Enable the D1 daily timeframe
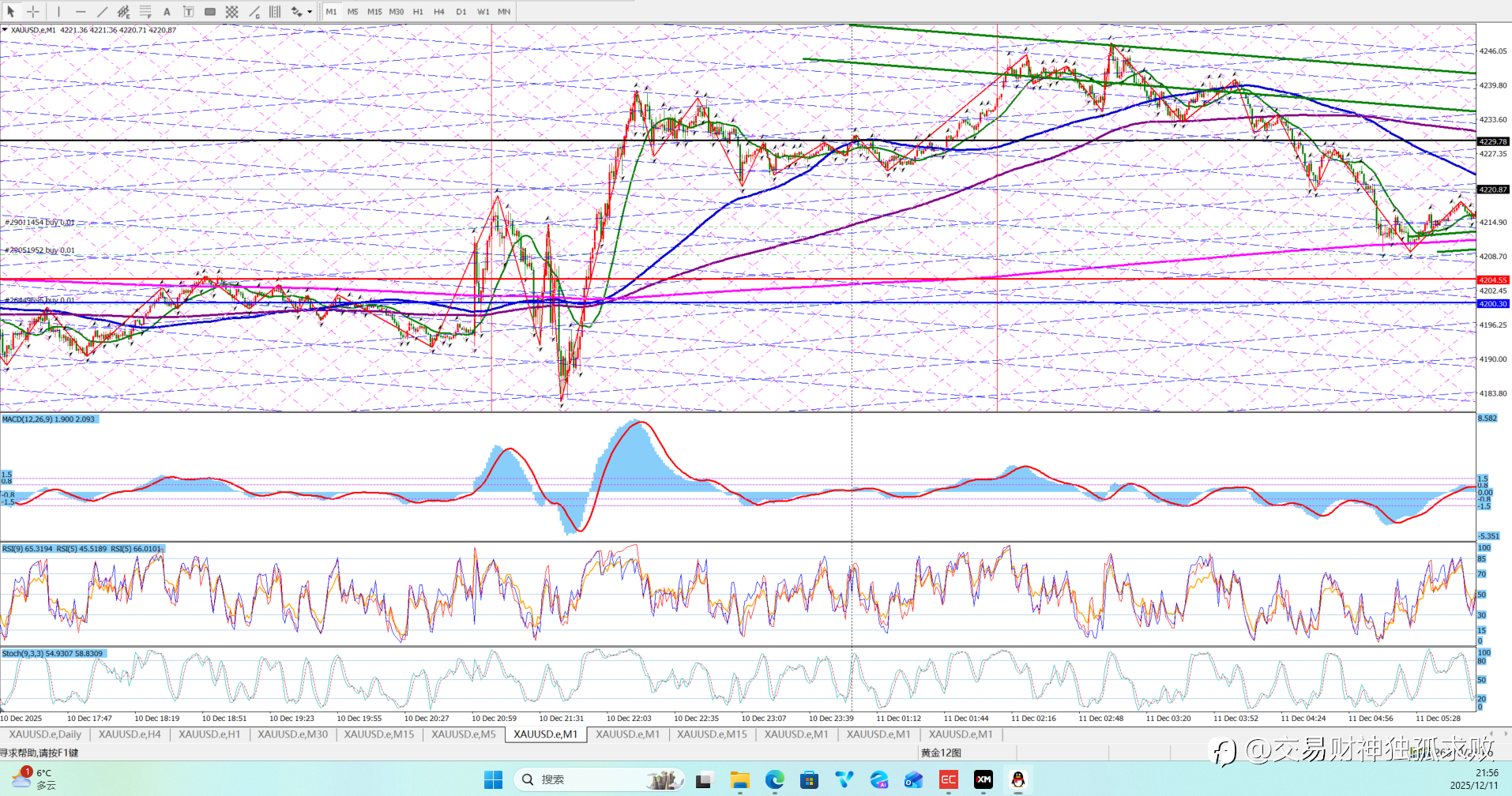 pyautogui.click(x=461, y=12)
